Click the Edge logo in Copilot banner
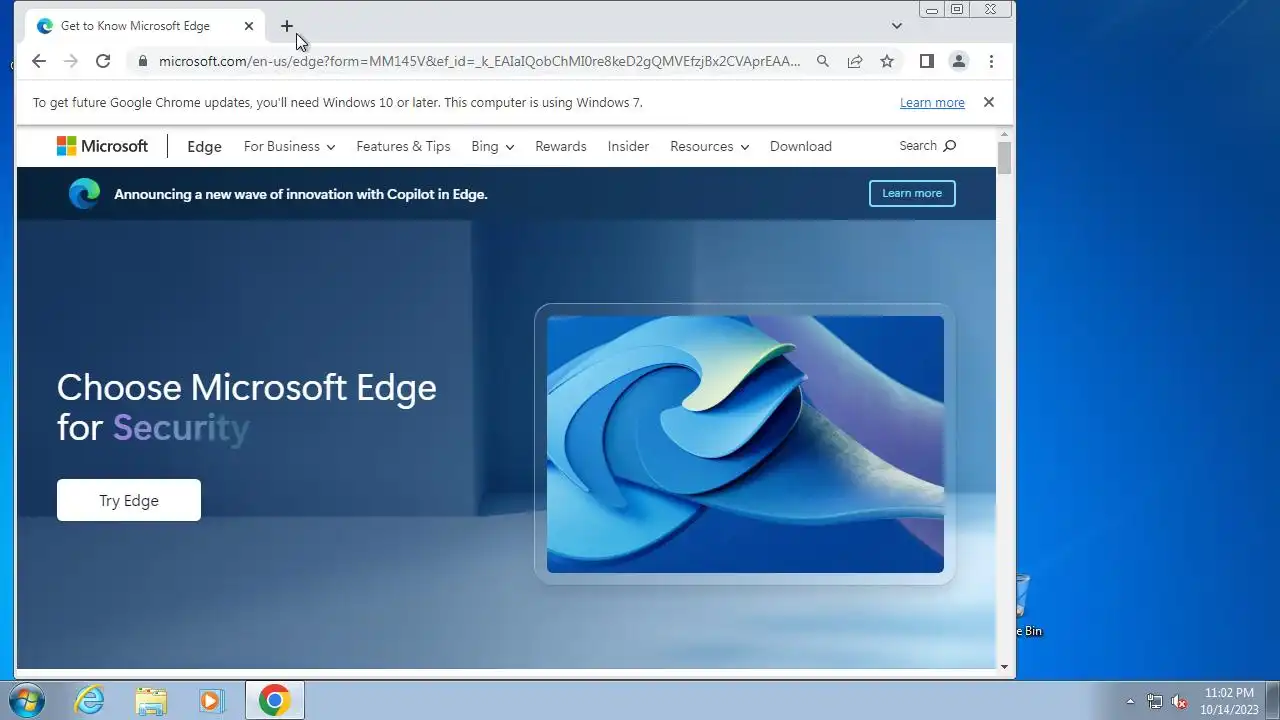1280x720 pixels. 84,193
